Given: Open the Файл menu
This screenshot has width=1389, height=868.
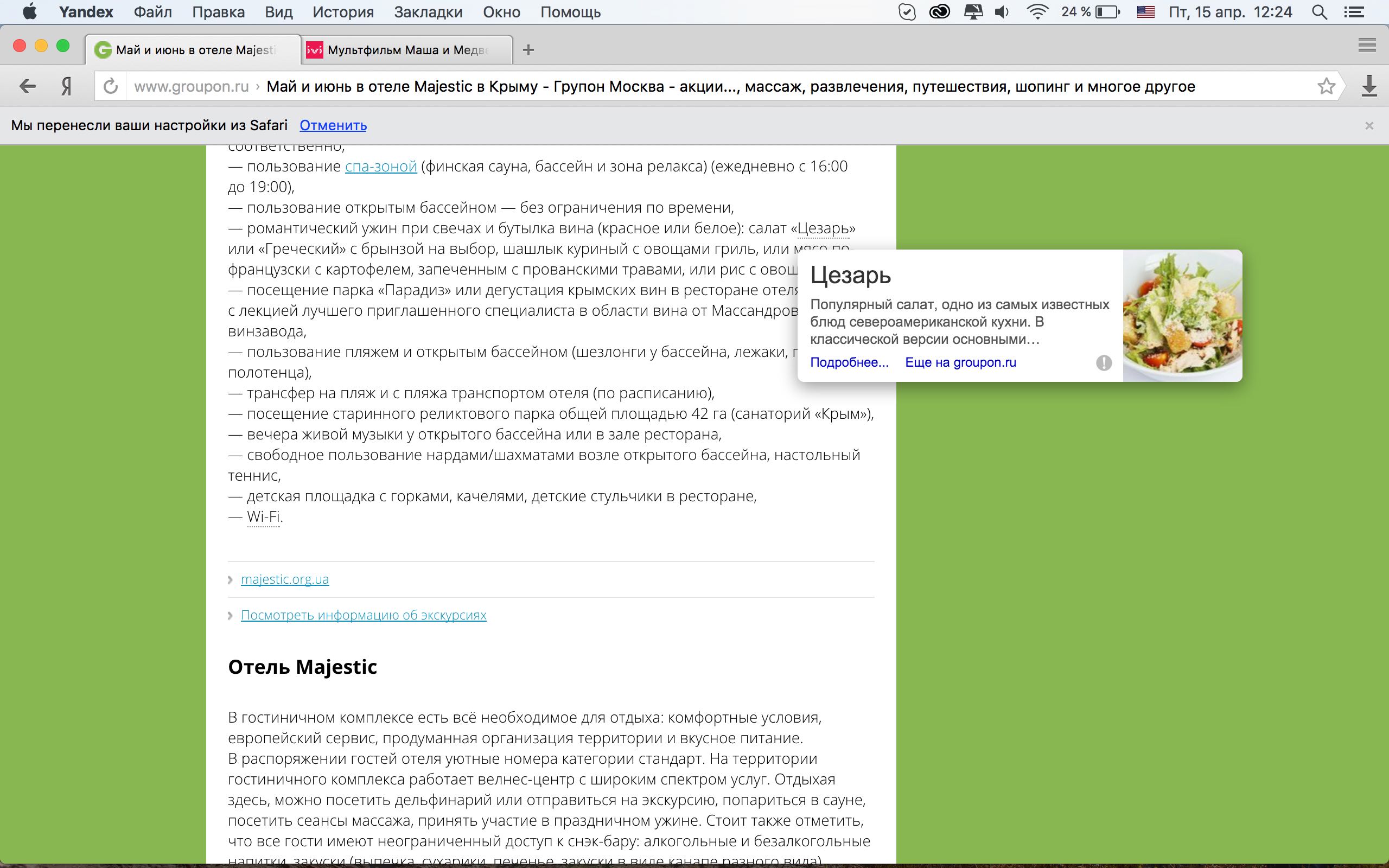Looking at the screenshot, I should (x=152, y=12).
